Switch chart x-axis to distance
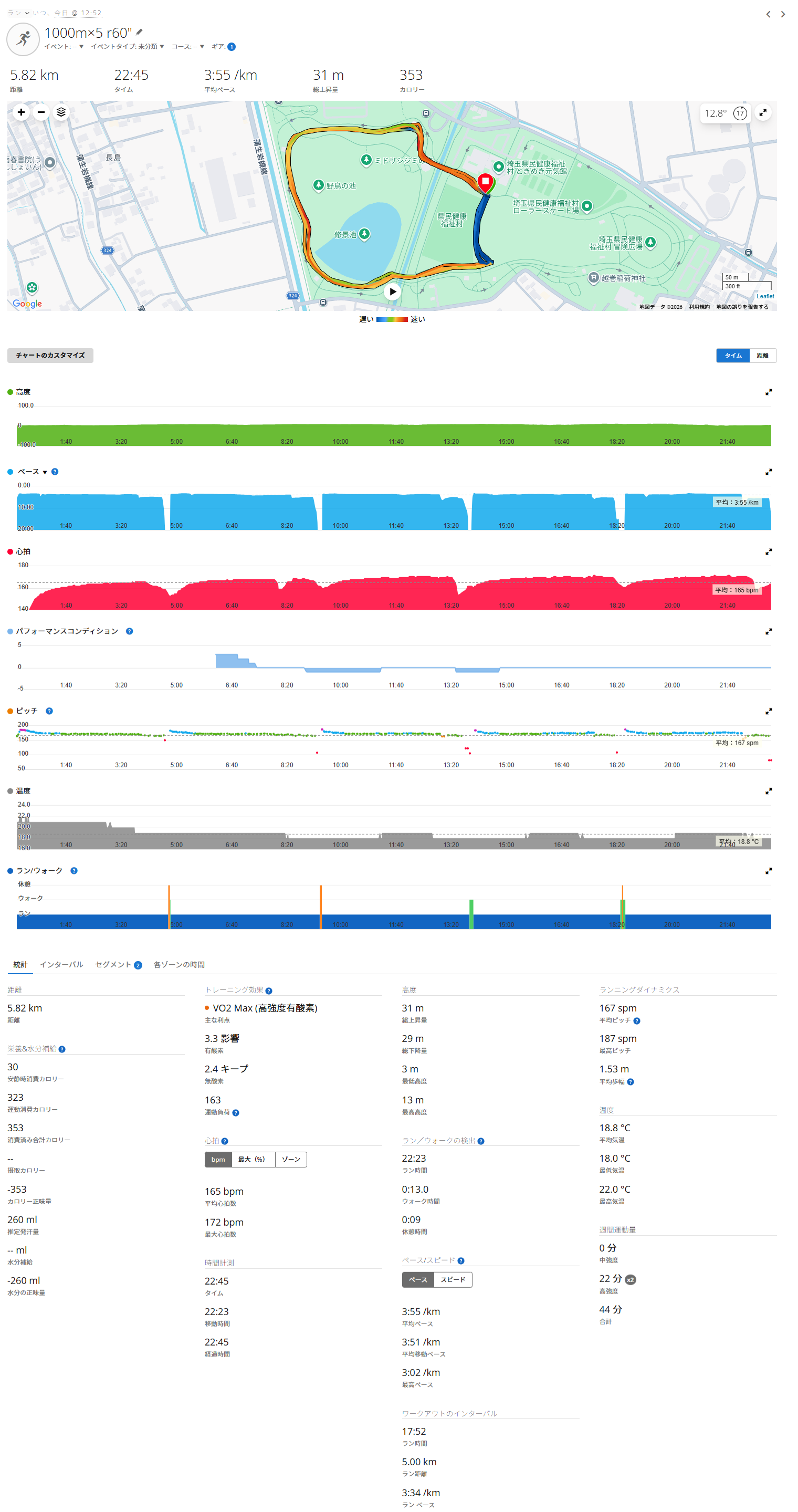798x1512 pixels. 762,356
